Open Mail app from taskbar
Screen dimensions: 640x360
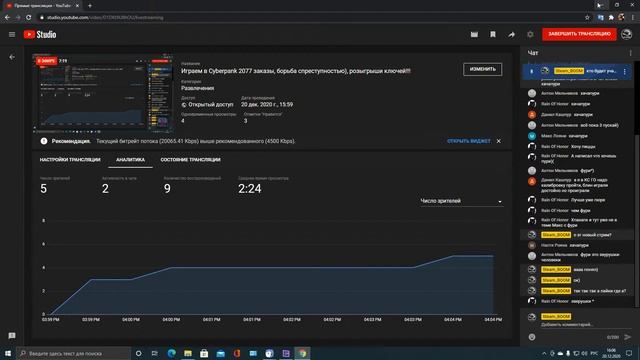pyautogui.click(x=220, y=353)
